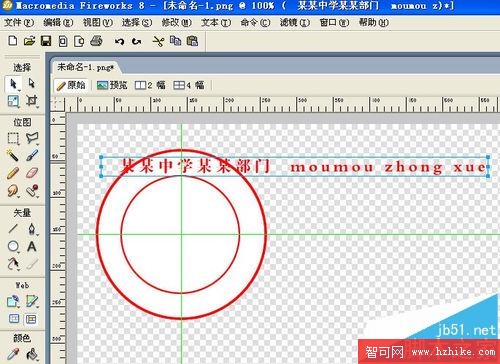
Task: Click the Import icon in toolbar
Action: tap(63, 41)
